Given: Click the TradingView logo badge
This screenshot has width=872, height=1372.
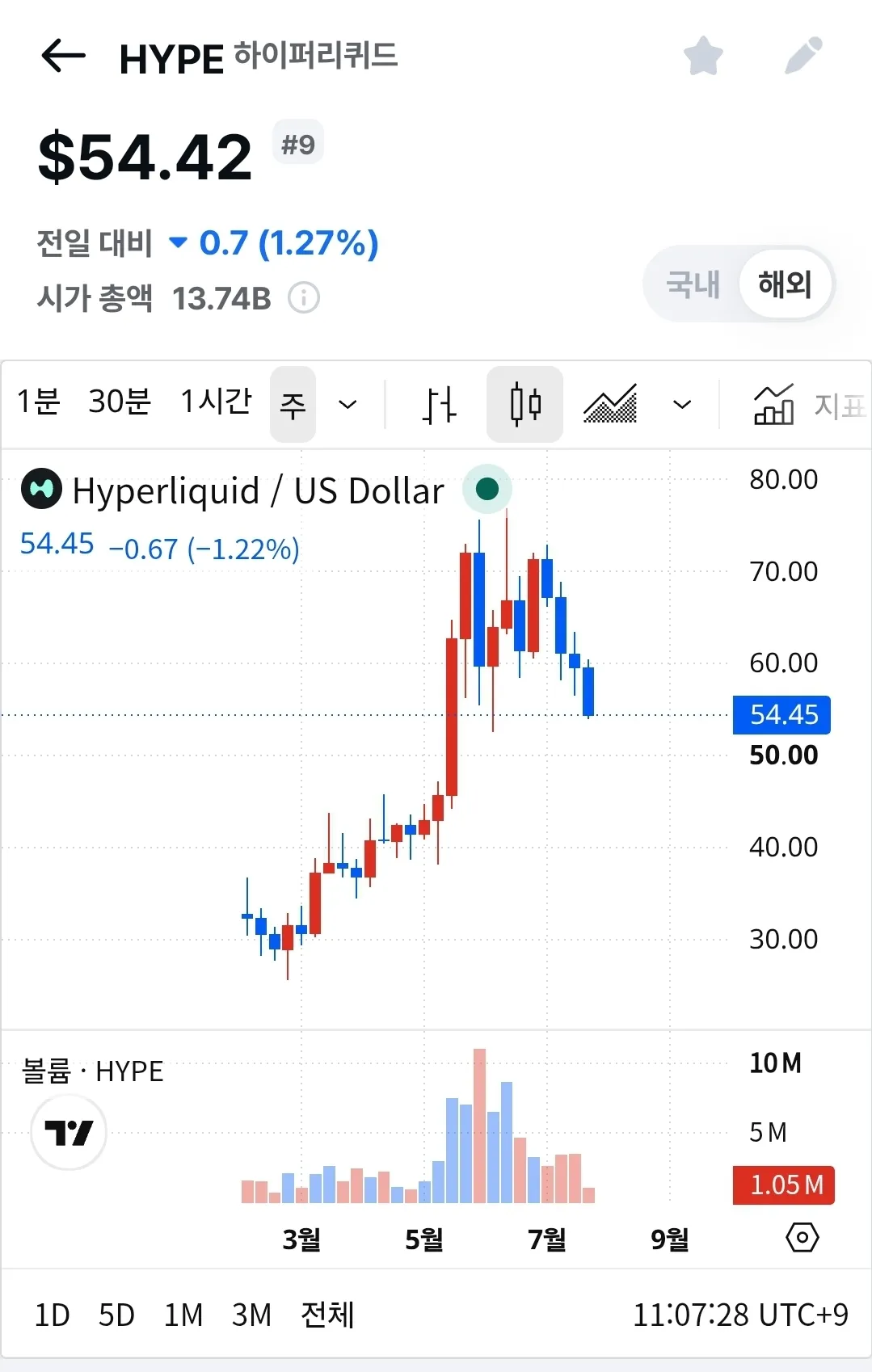Looking at the screenshot, I should click(69, 1132).
